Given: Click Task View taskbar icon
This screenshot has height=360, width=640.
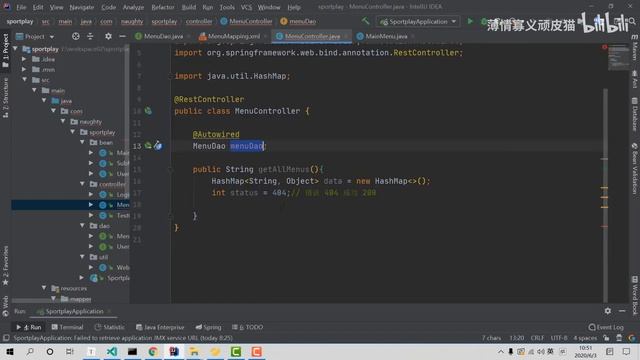Looking at the screenshot, I should (x=70, y=351).
